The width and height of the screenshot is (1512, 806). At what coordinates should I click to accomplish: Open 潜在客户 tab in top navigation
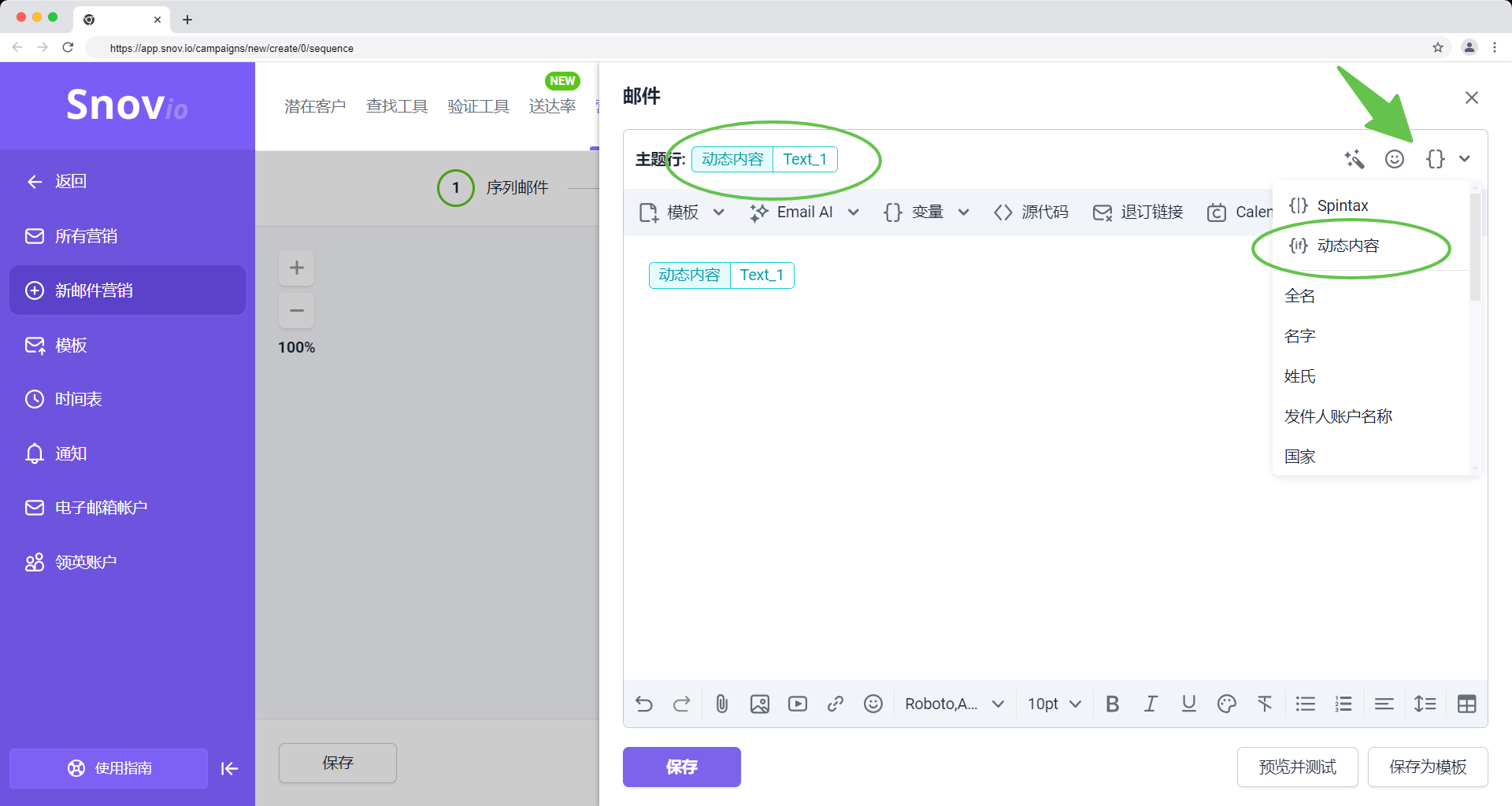point(315,106)
